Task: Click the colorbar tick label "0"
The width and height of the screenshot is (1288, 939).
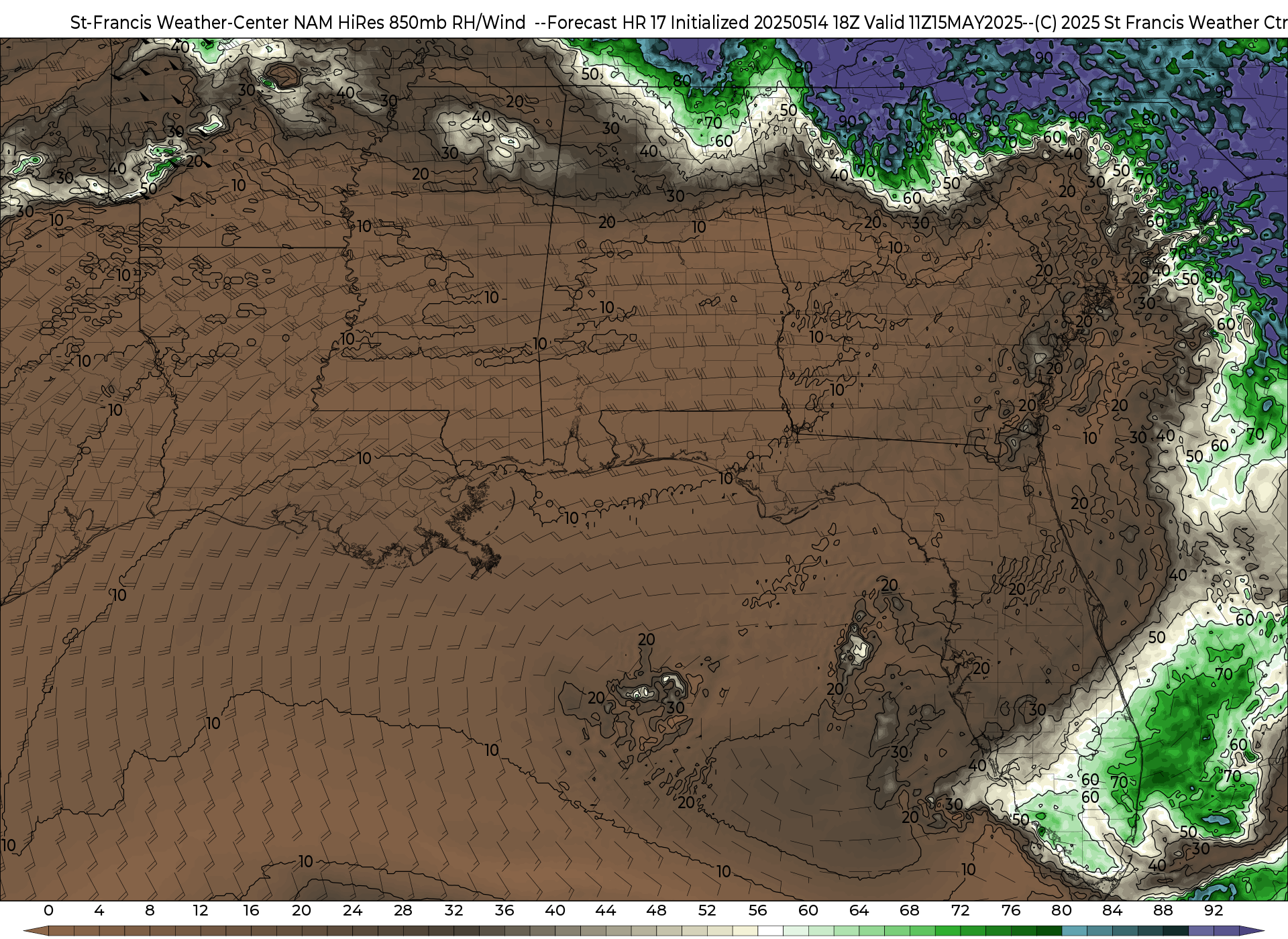Action: pos(48,910)
